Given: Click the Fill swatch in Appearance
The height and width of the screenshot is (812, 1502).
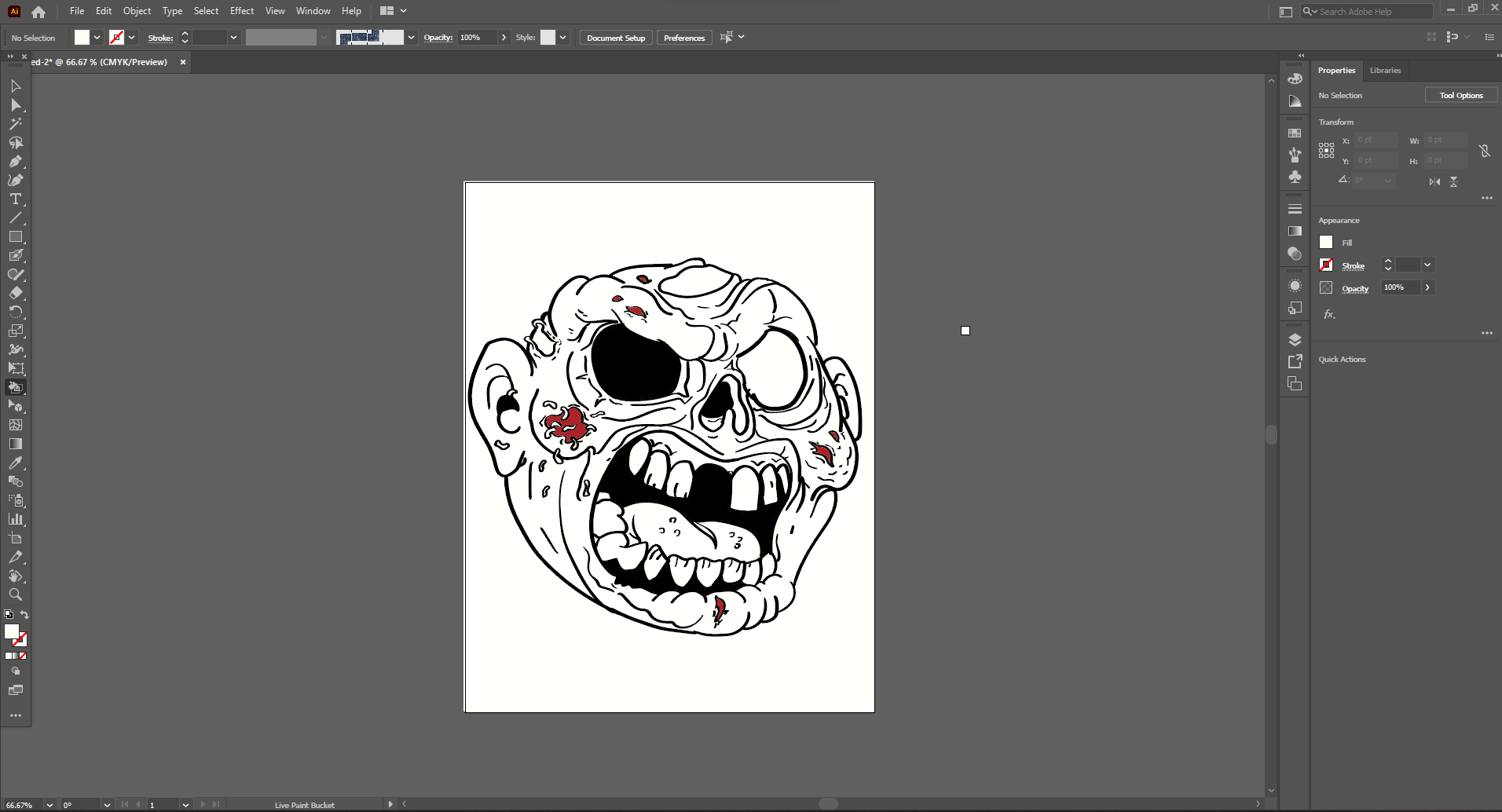Looking at the screenshot, I should (x=1326, y=242).
